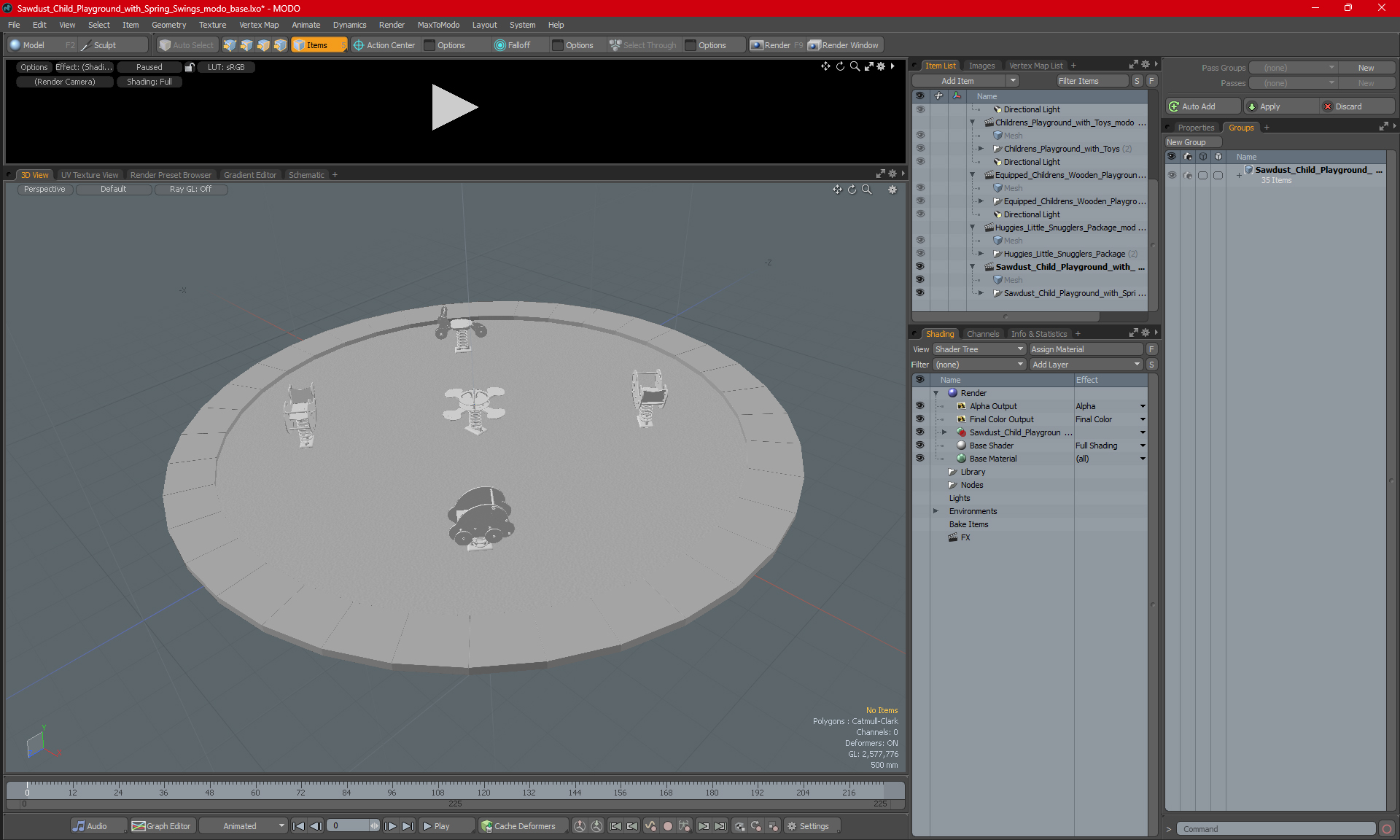Click the Falloff icon in toolbar
Screen dimensions: 1400x840
[499, 45]
